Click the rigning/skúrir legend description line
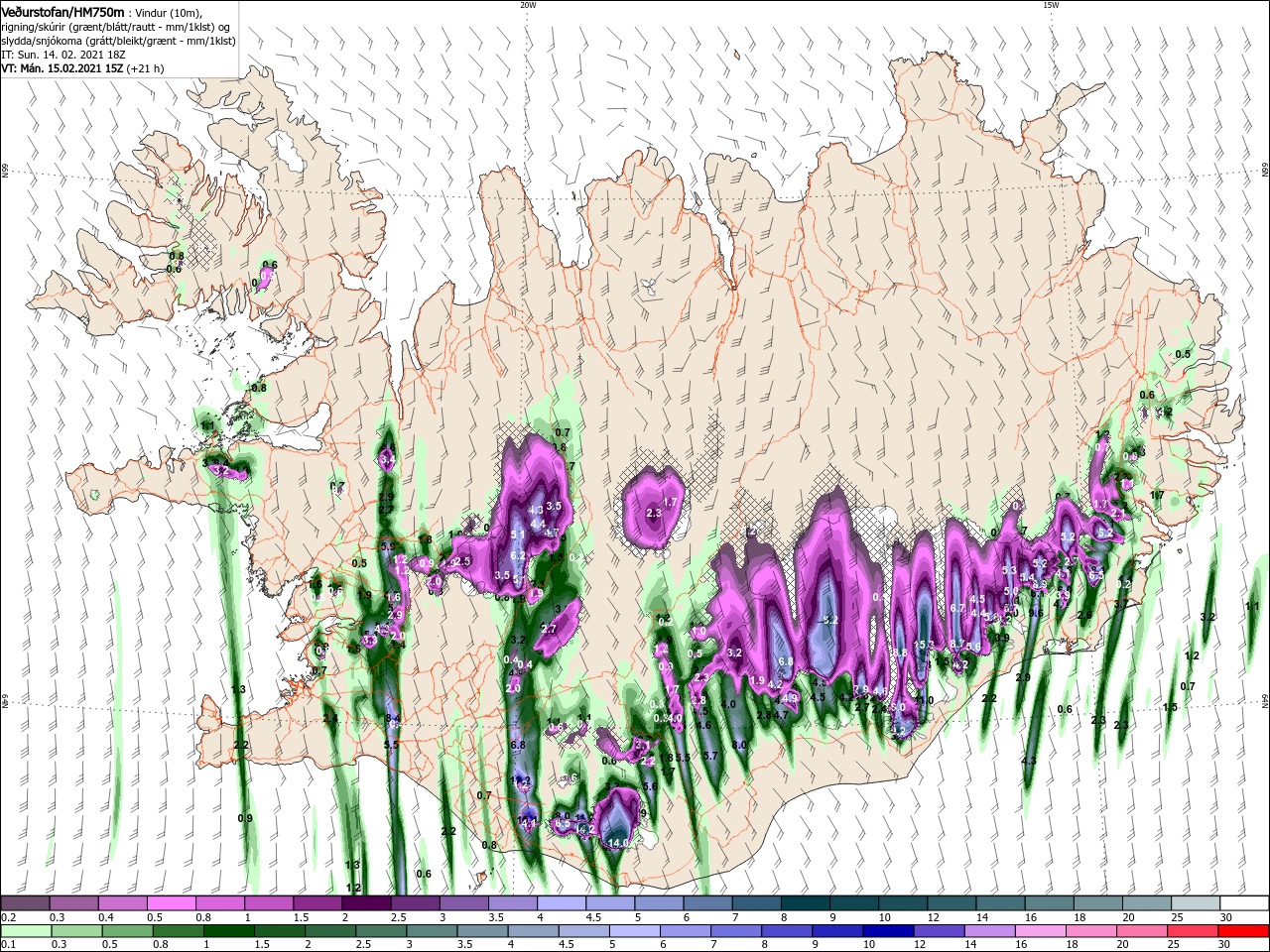 click(116, 27)
